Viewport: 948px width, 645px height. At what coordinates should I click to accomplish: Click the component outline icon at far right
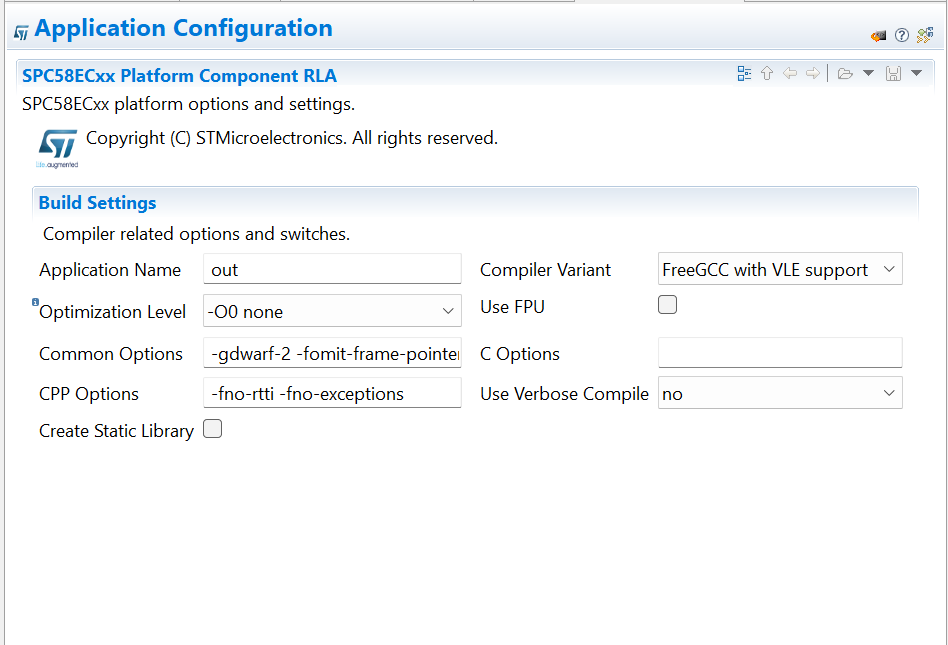(925, 35)
